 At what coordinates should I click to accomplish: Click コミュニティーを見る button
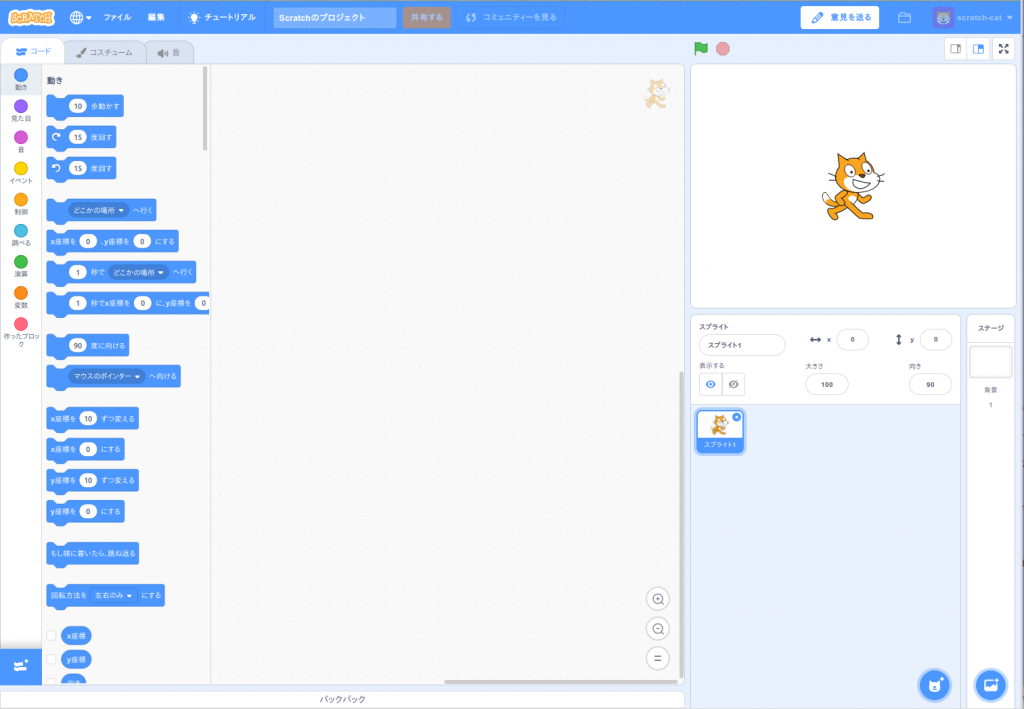pos(511,18)
